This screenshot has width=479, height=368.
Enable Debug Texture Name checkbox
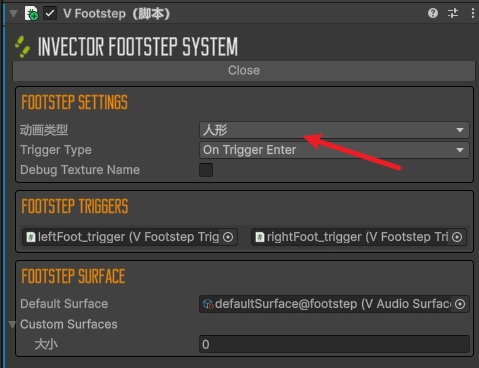[206, 170]
